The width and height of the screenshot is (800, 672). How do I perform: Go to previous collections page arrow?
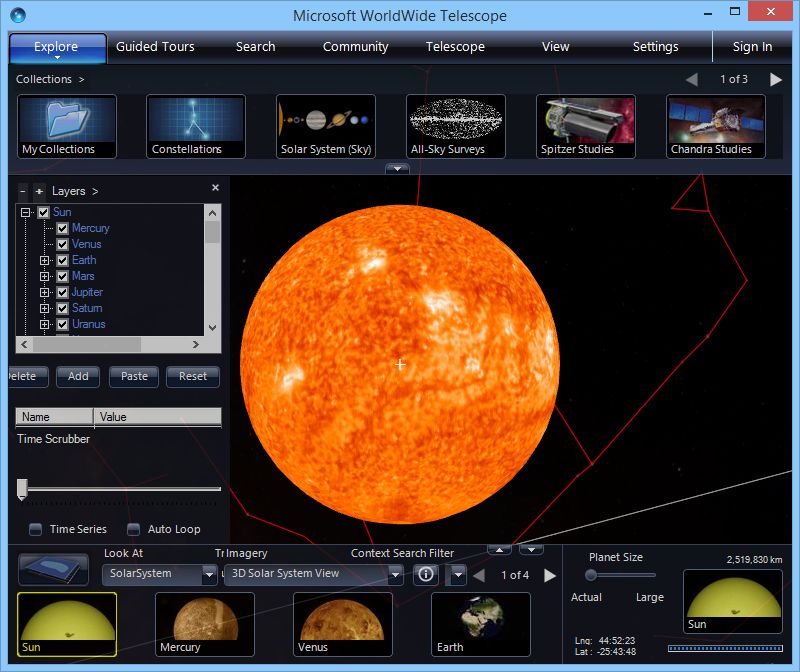point(692,80)
